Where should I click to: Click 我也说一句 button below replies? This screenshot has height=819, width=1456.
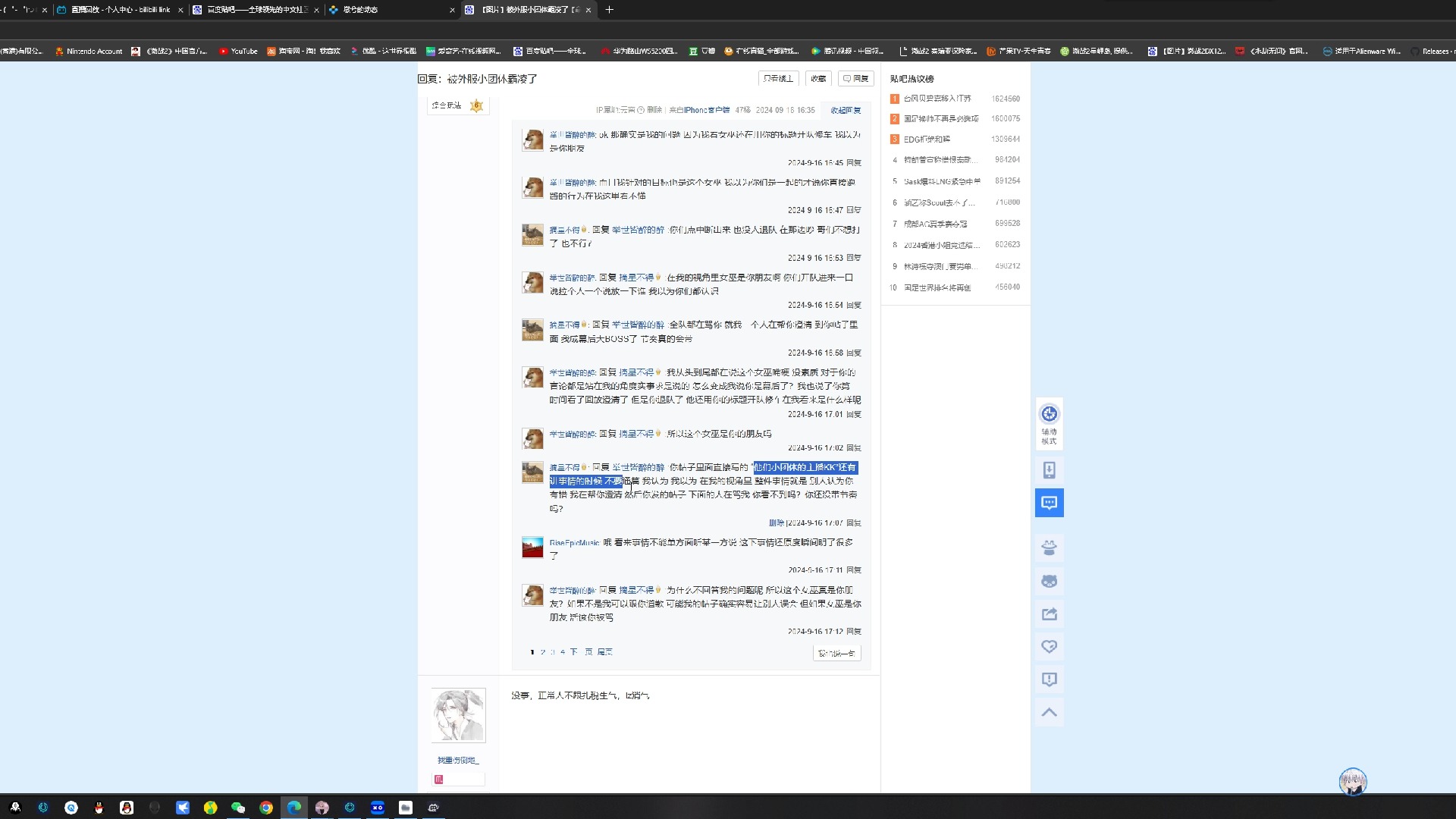[837, 654]
